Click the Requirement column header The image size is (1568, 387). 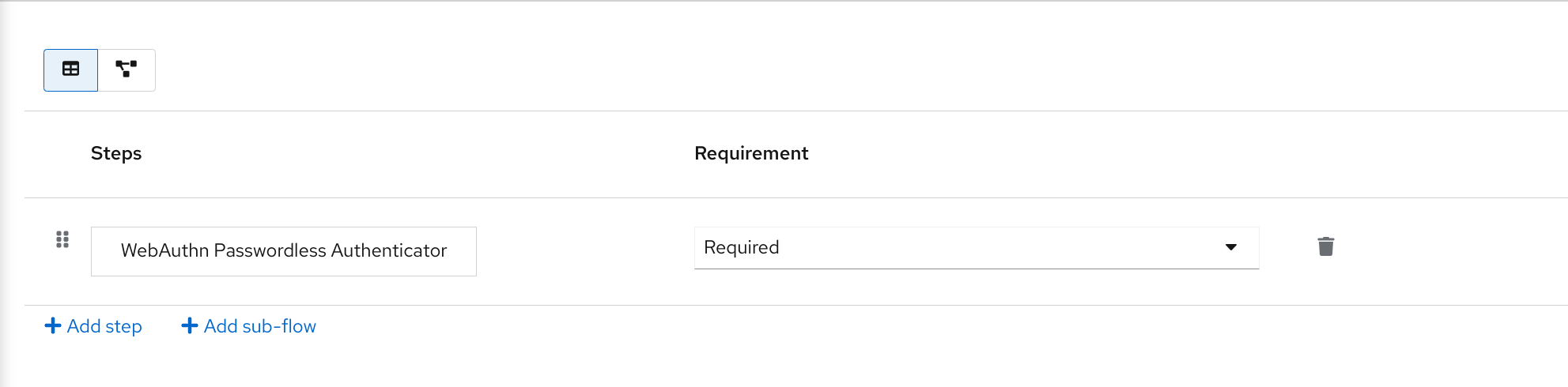point(751,153)
